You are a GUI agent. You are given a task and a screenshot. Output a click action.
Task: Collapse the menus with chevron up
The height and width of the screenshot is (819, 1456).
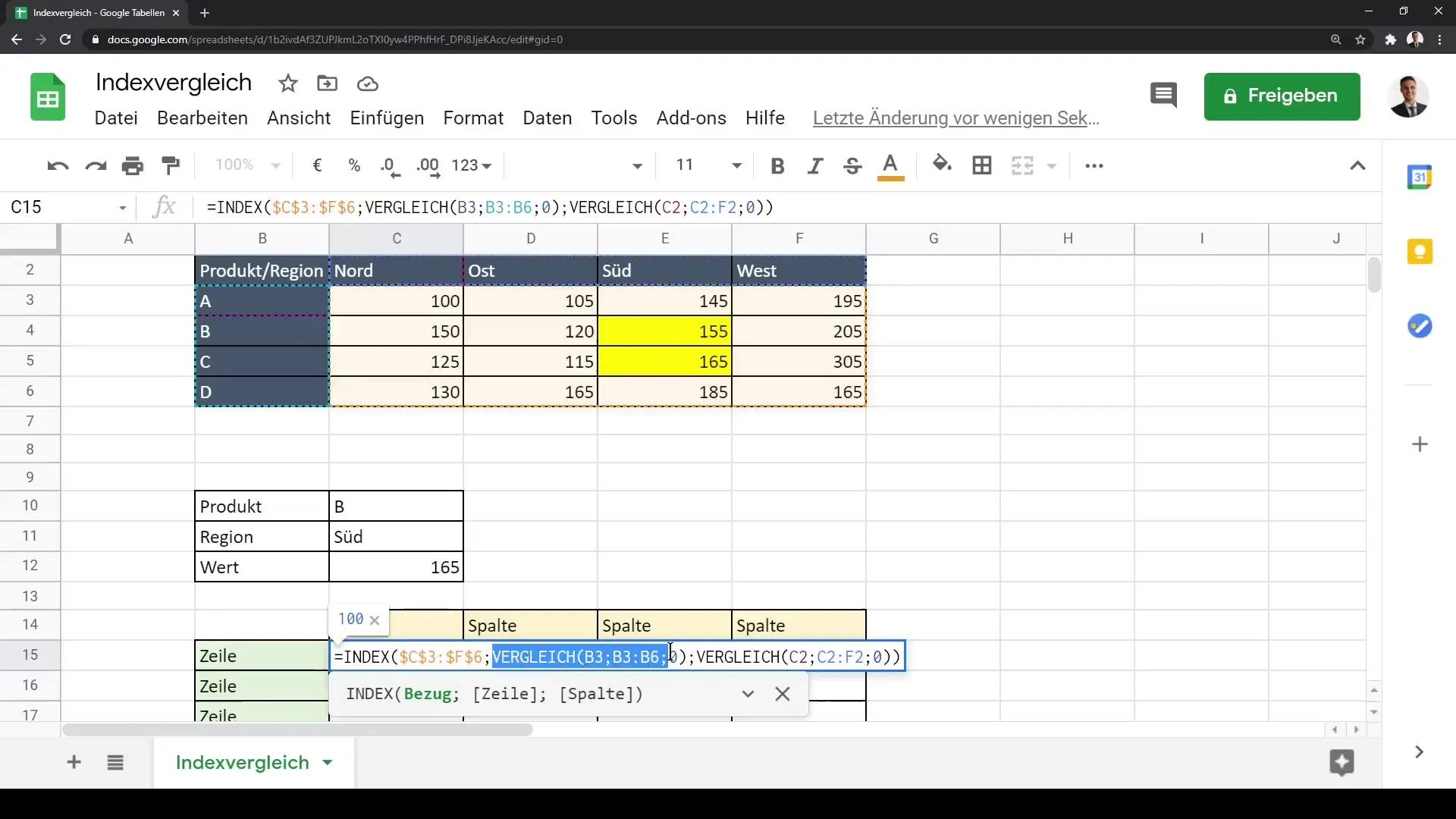pos(1357,166)
